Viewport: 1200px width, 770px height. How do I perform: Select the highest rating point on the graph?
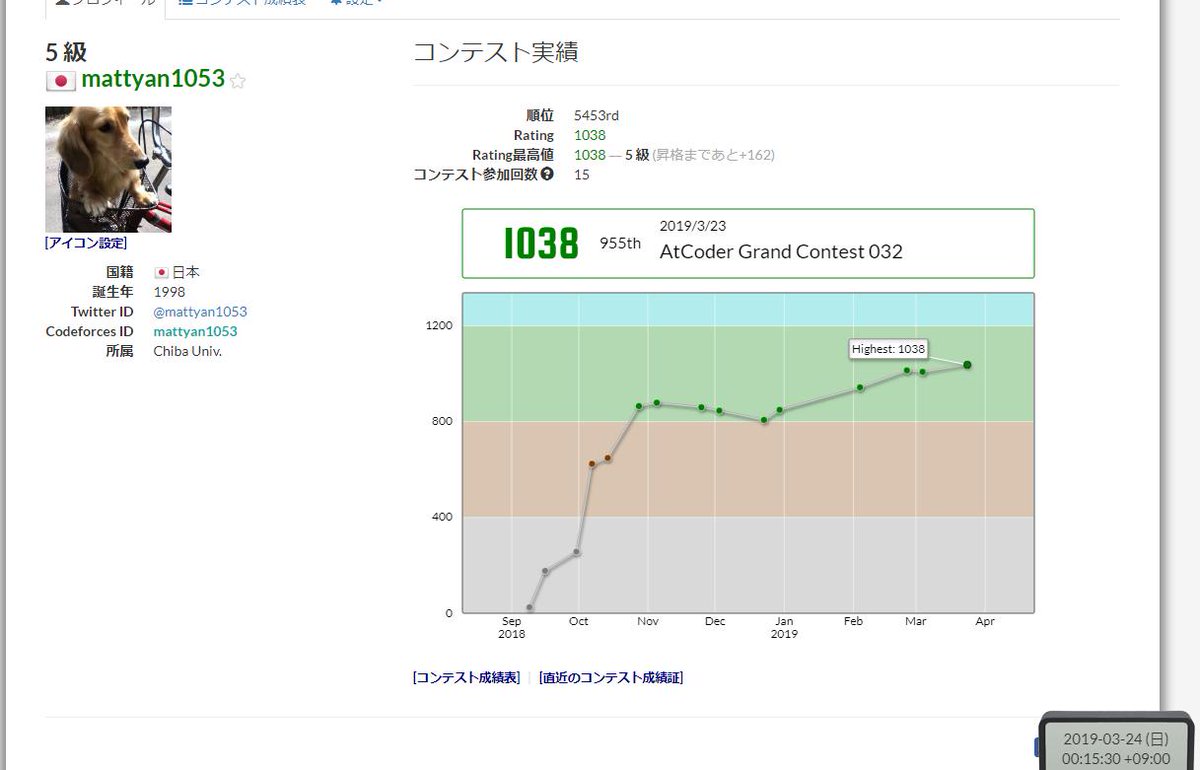965,365
